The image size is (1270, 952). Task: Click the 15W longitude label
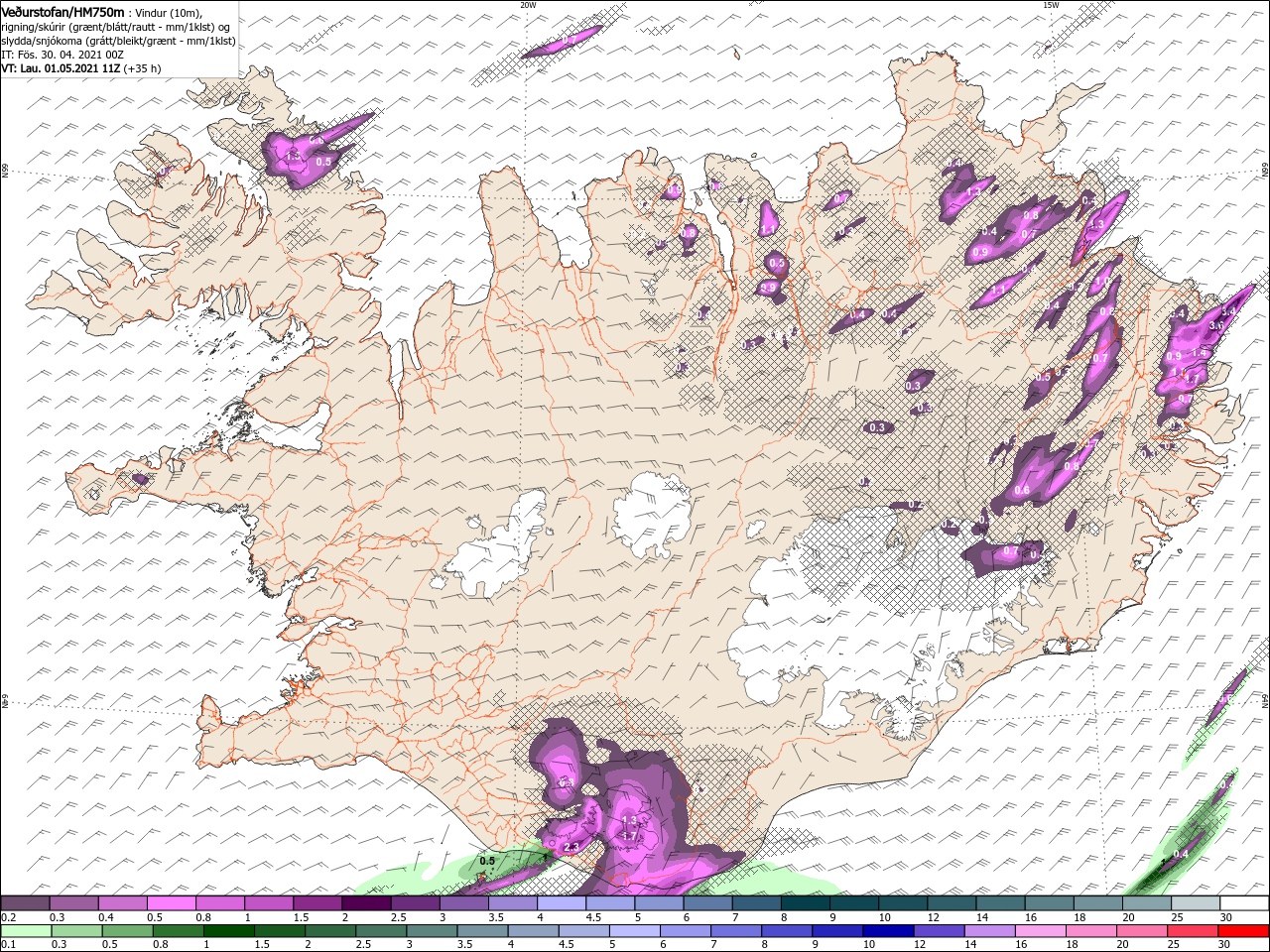(x=1050, y=4)
